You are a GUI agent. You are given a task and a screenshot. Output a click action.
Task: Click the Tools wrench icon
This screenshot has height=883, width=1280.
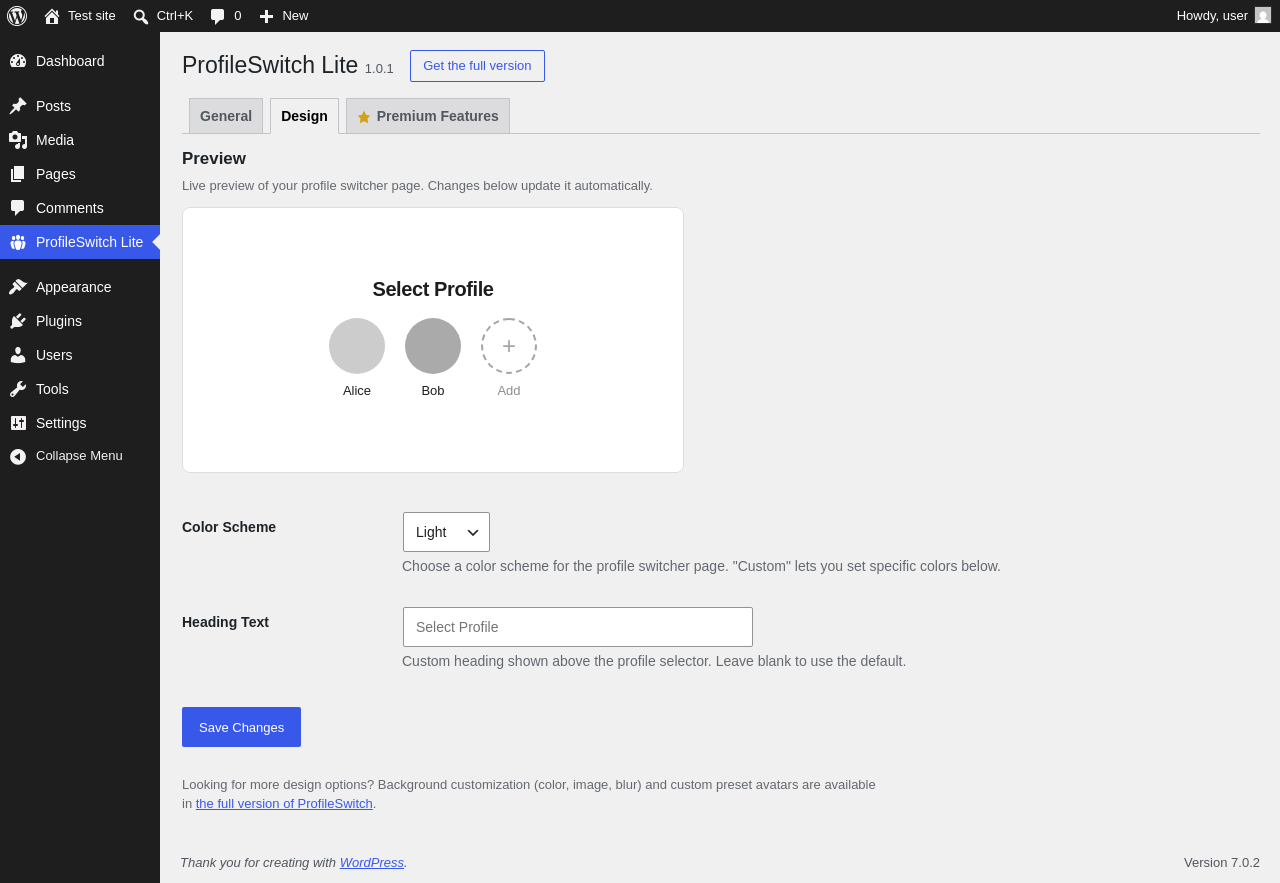[18, 389]
